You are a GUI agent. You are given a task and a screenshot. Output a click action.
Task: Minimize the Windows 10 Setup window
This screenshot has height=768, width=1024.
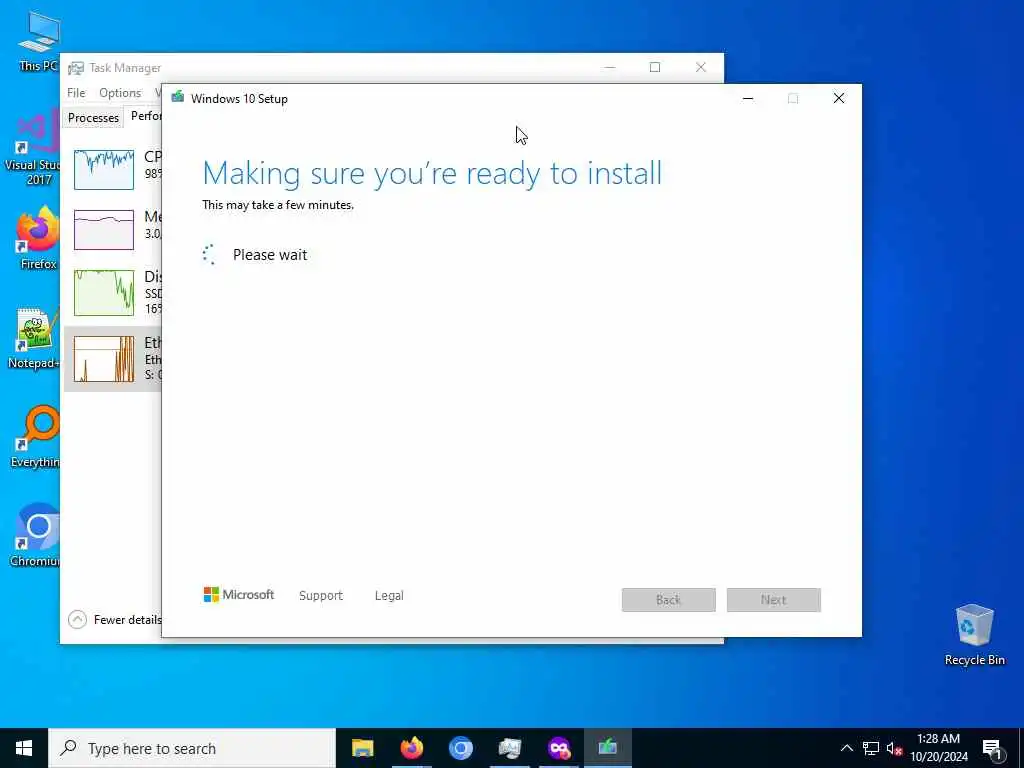(x=748, y=99)
